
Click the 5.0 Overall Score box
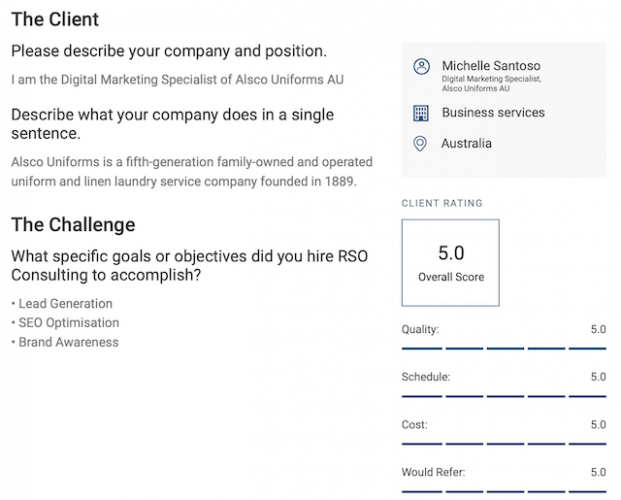(x=450, y=263)
